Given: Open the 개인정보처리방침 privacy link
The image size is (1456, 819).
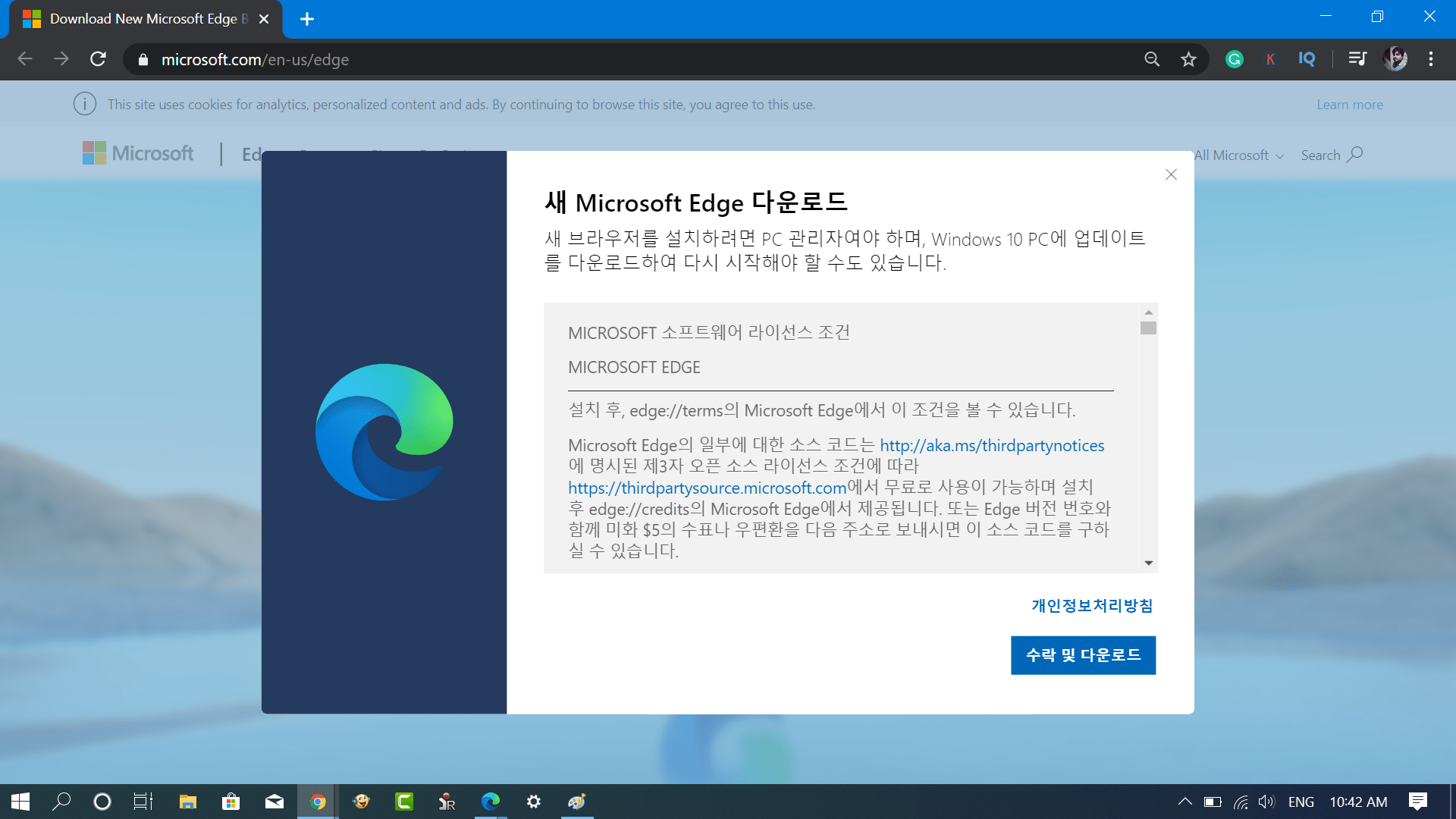Looking at the screenshot, I should 1092,606.
